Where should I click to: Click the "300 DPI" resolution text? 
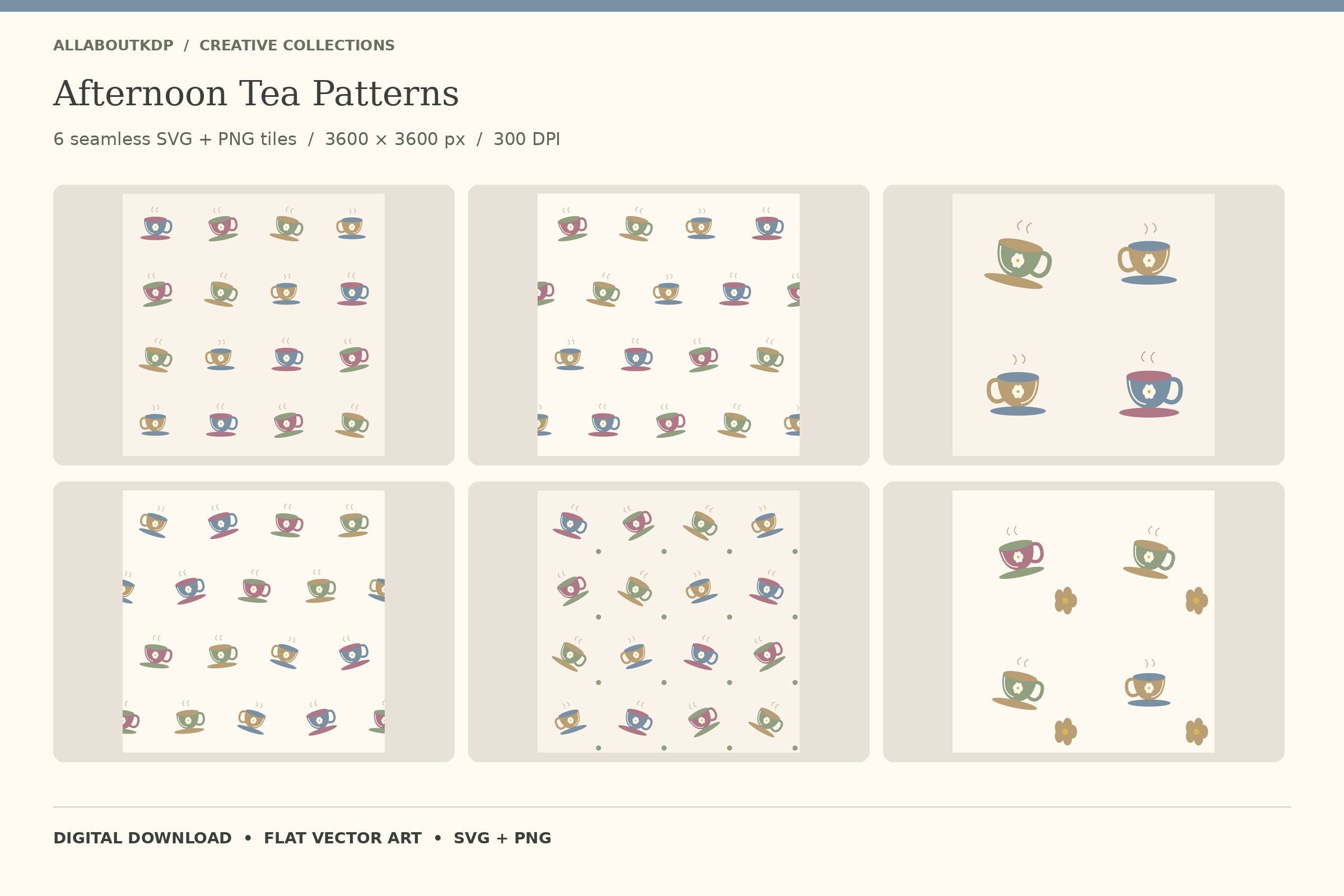[526, 139]
